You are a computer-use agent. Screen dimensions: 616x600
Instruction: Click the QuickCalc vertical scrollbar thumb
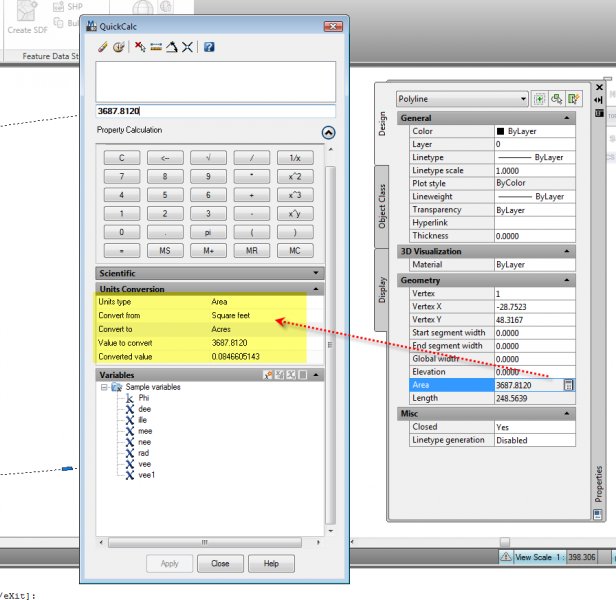(330, 345)
